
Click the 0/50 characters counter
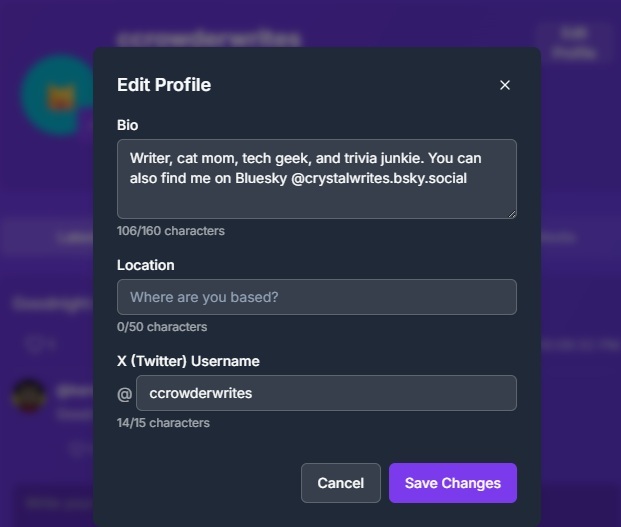(x=162, y=327)
